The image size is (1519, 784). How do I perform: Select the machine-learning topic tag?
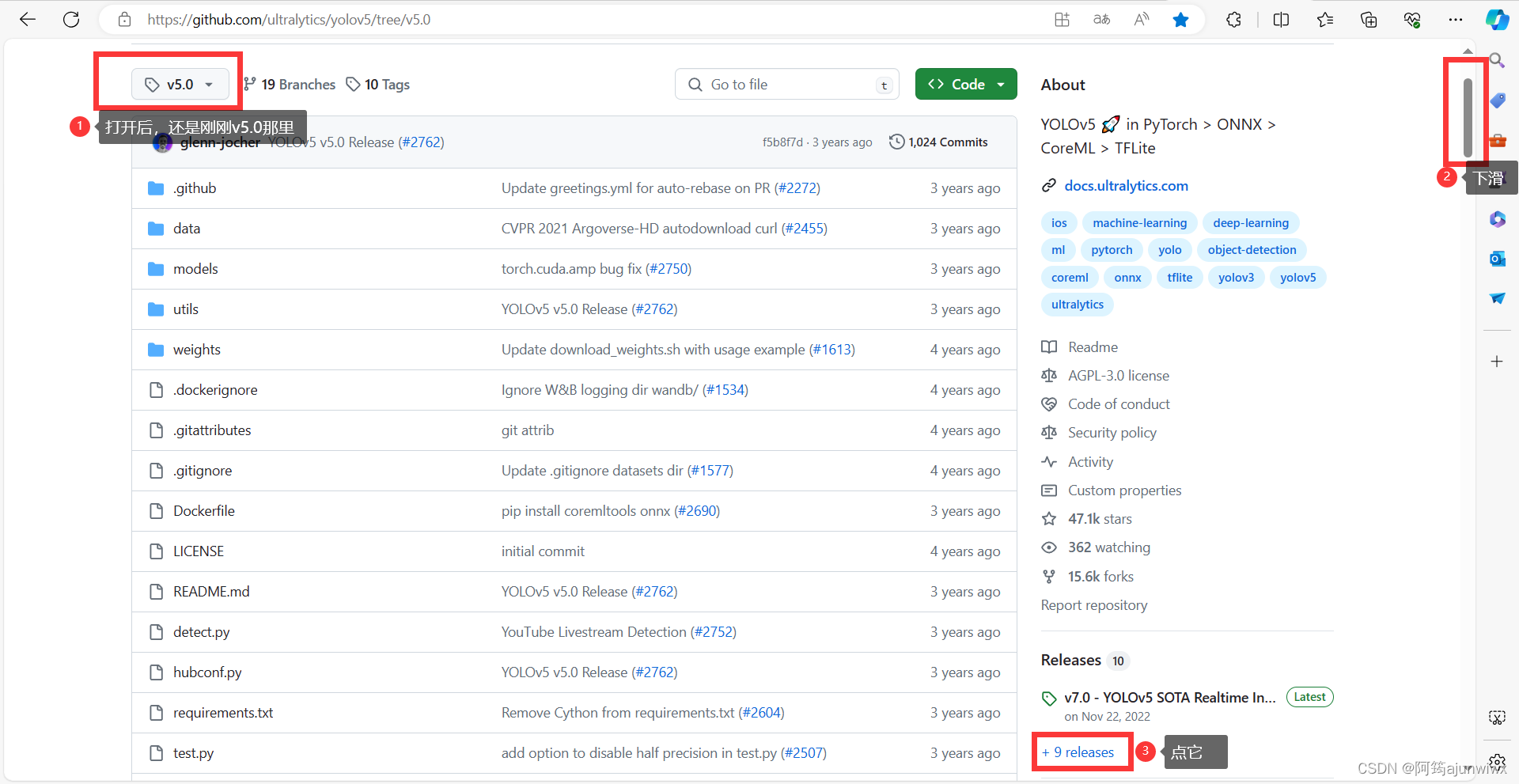1139,223
